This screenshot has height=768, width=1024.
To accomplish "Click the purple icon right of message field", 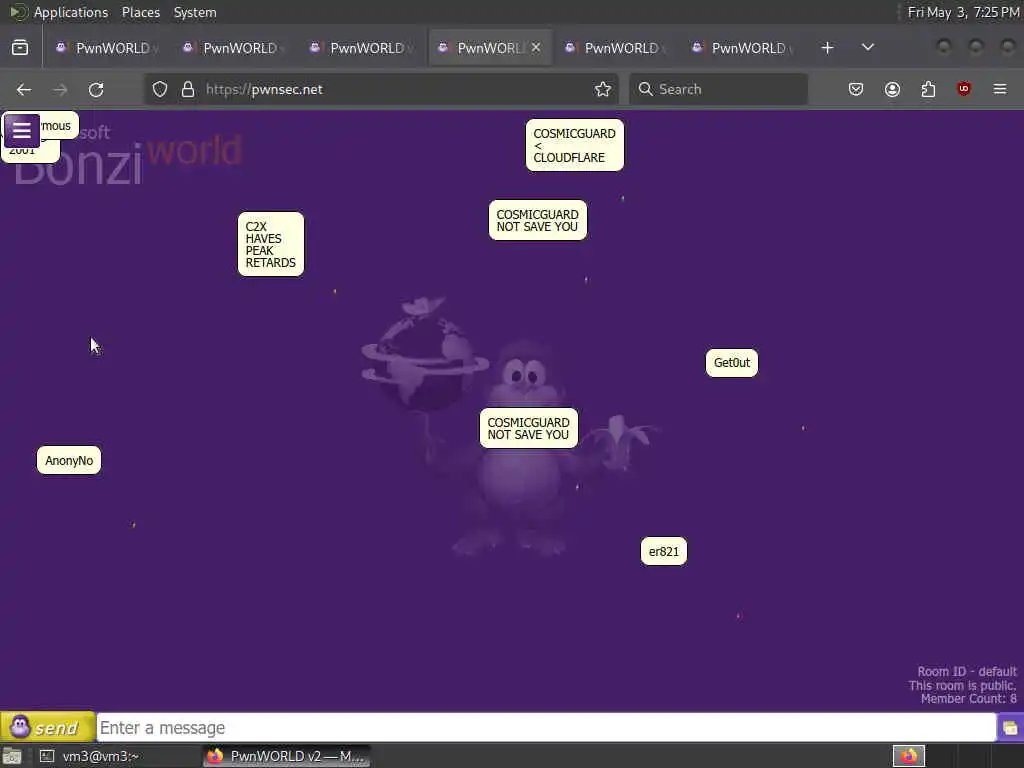I will (1010, 728).
